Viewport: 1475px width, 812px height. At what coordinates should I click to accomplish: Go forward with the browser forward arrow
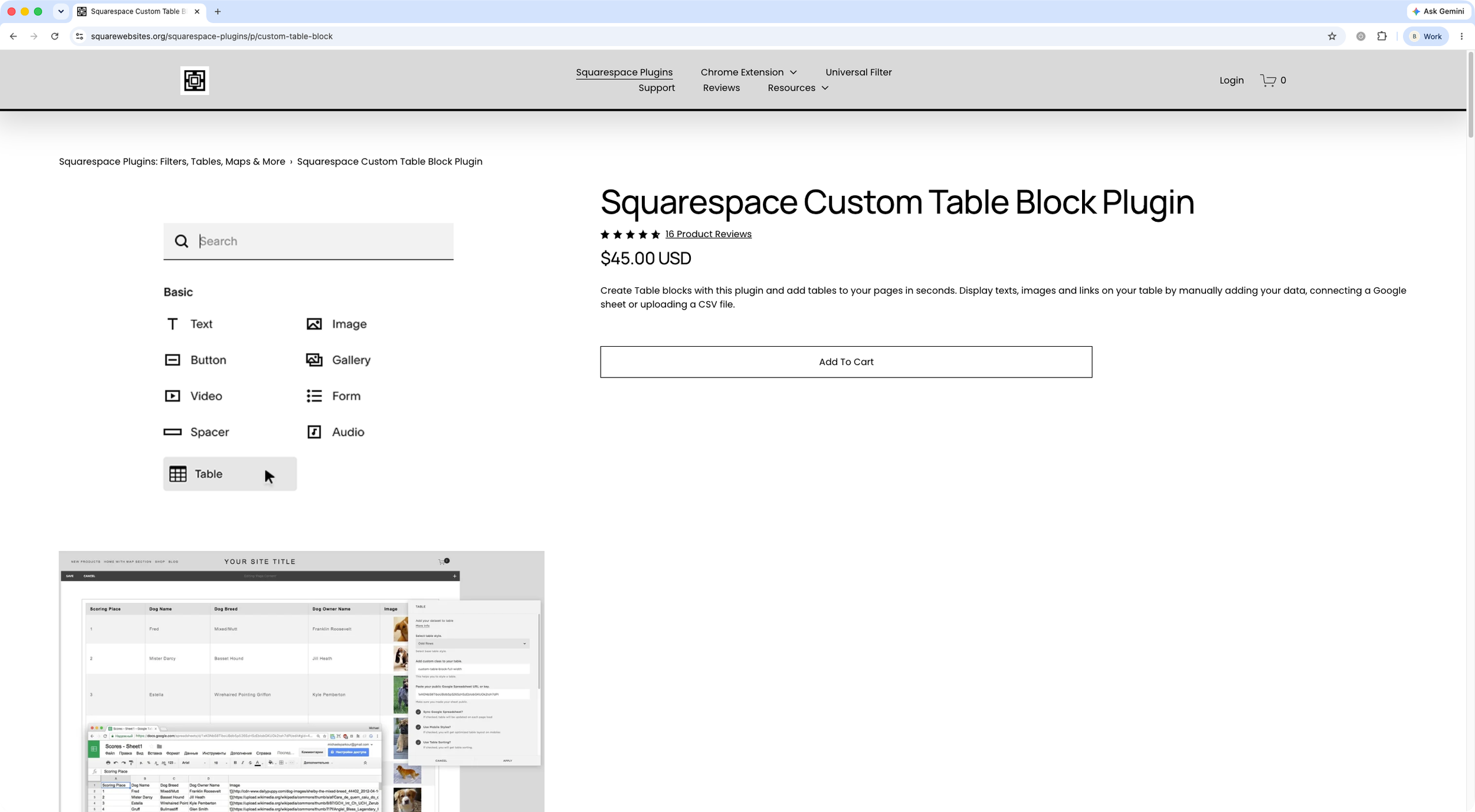click(x=34, y=37)
